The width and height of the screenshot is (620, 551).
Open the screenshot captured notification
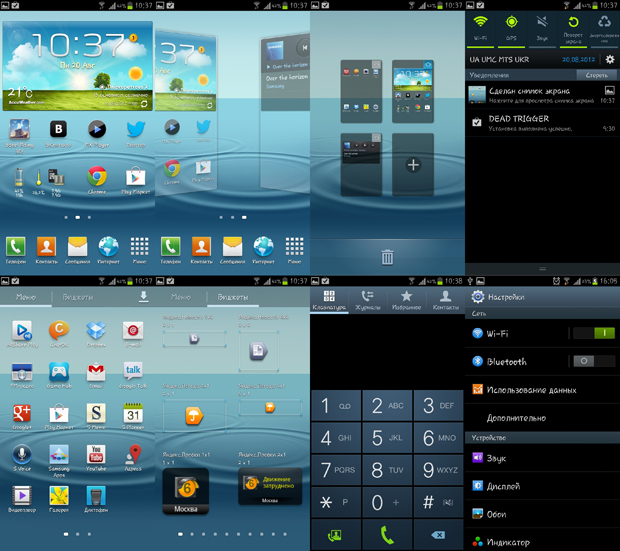point(542,95)
